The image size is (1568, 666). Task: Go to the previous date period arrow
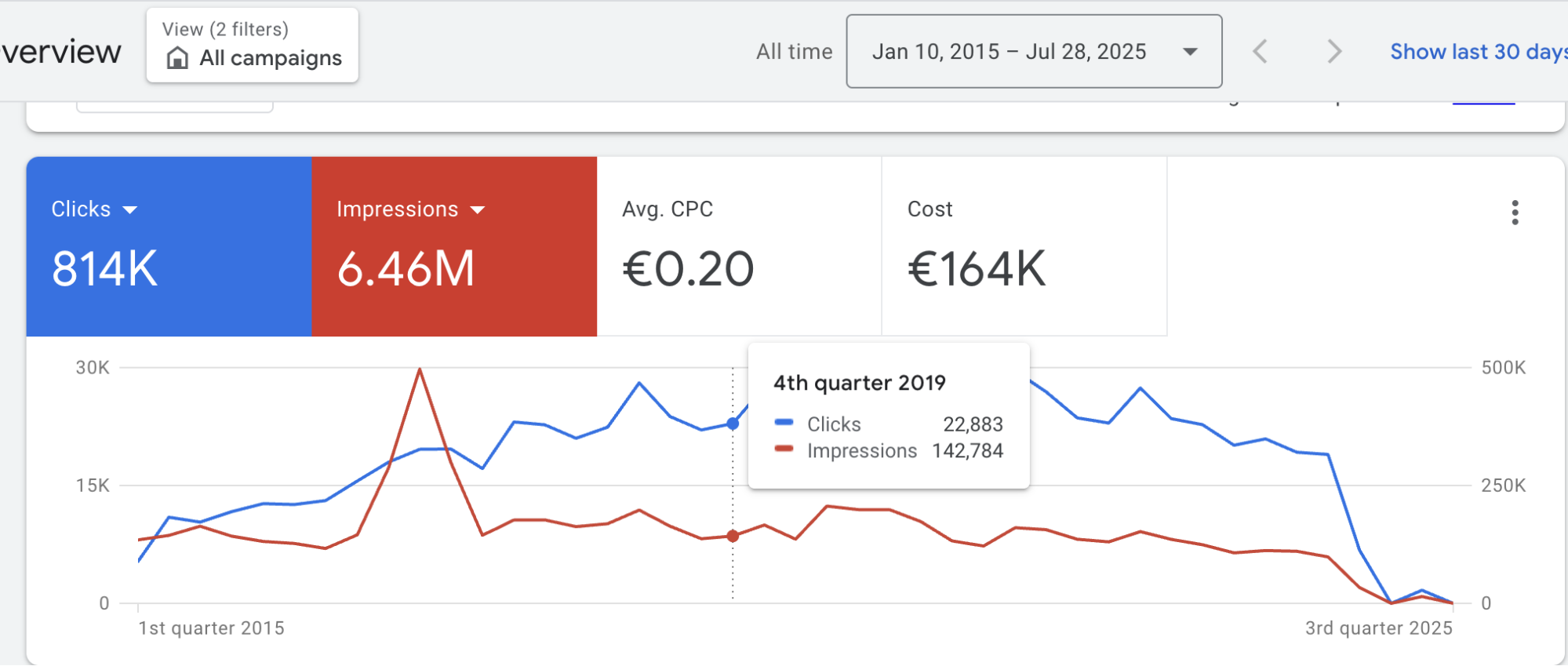click(1260, 52)
